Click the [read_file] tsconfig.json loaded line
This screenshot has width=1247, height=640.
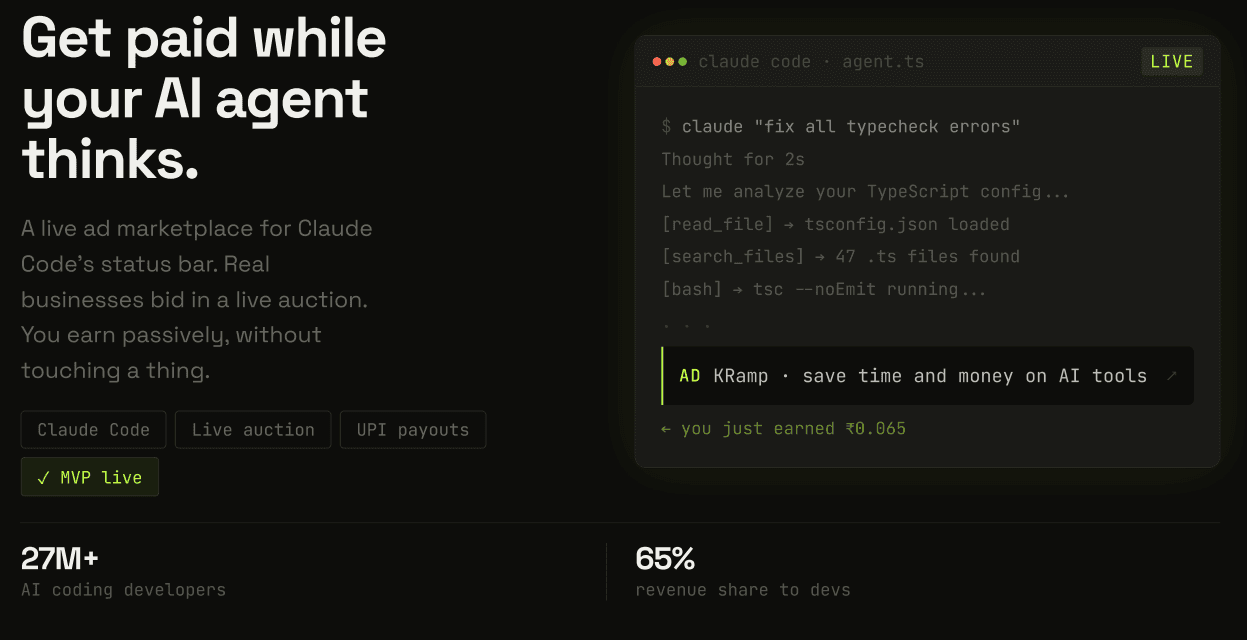(836, 224)
